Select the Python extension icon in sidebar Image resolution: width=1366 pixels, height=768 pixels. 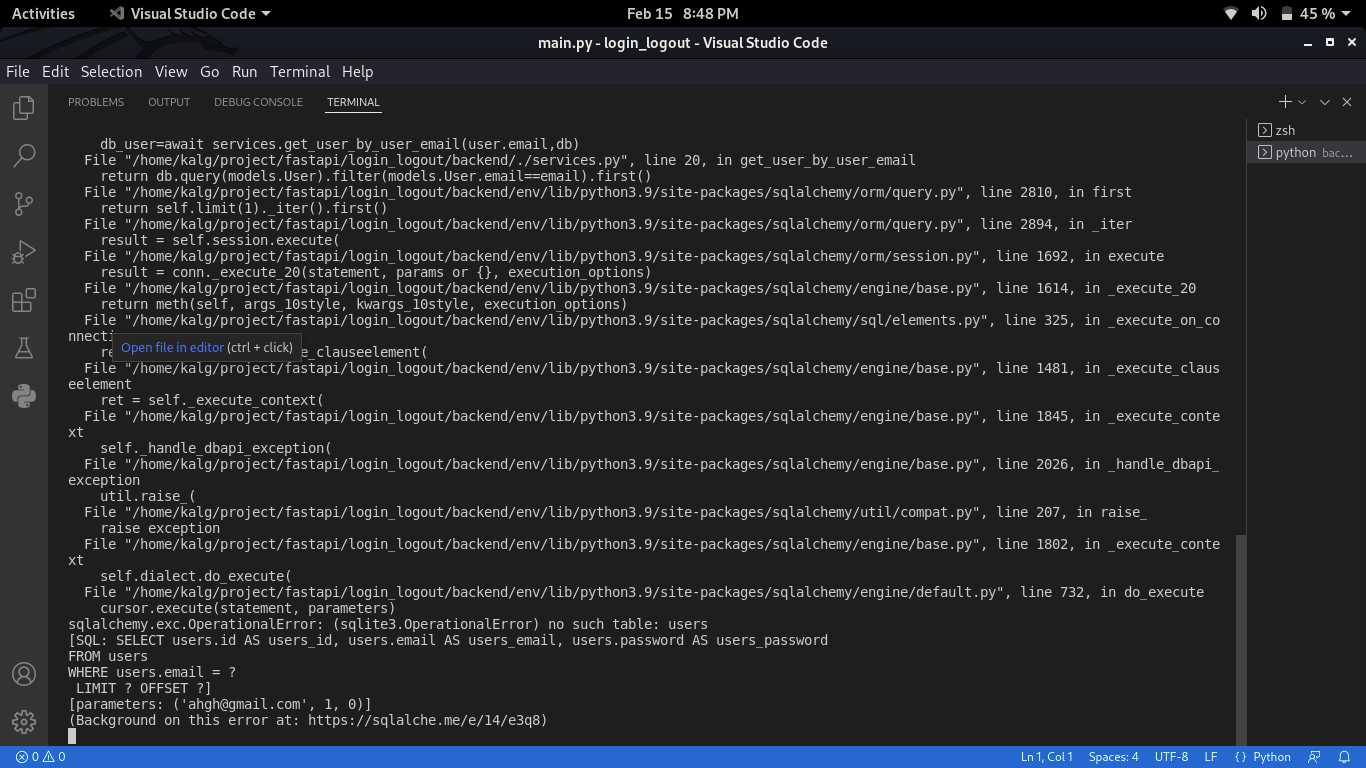pyautogui.click(x=23, y=395)
